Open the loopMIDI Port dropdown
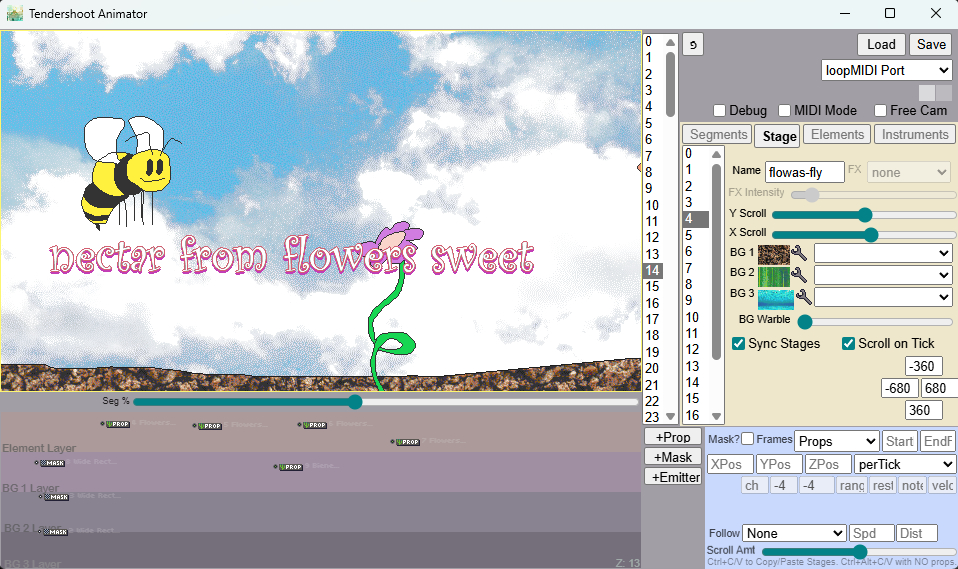The image size is (958, 569). coord(887,70)
